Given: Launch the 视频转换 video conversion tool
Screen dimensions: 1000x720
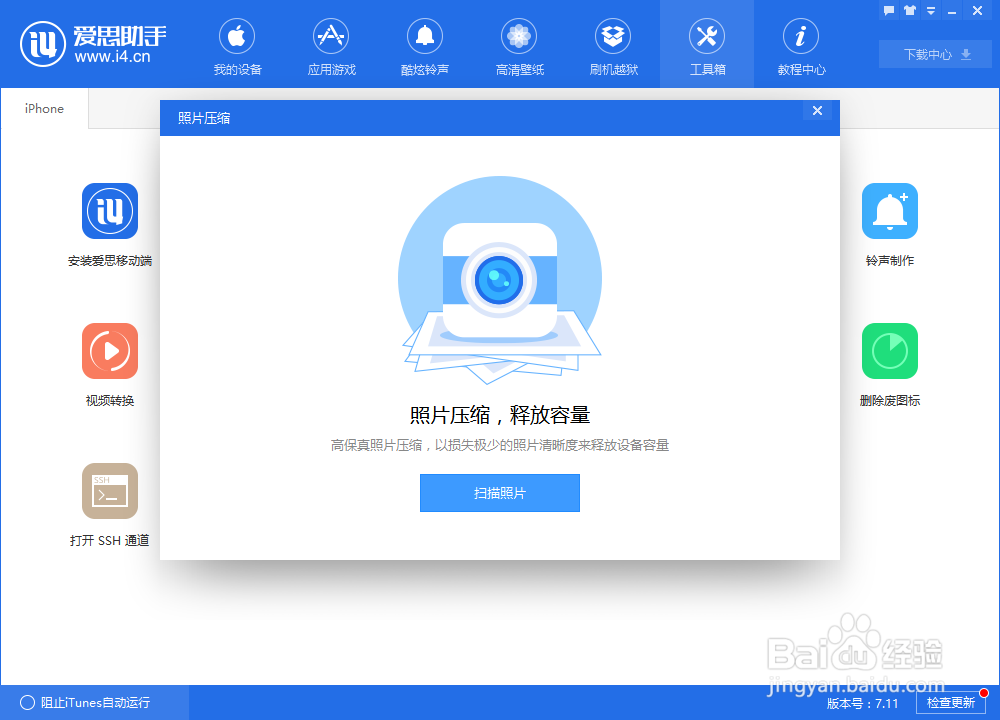Looking at the screenshot, I should [110, 351].
